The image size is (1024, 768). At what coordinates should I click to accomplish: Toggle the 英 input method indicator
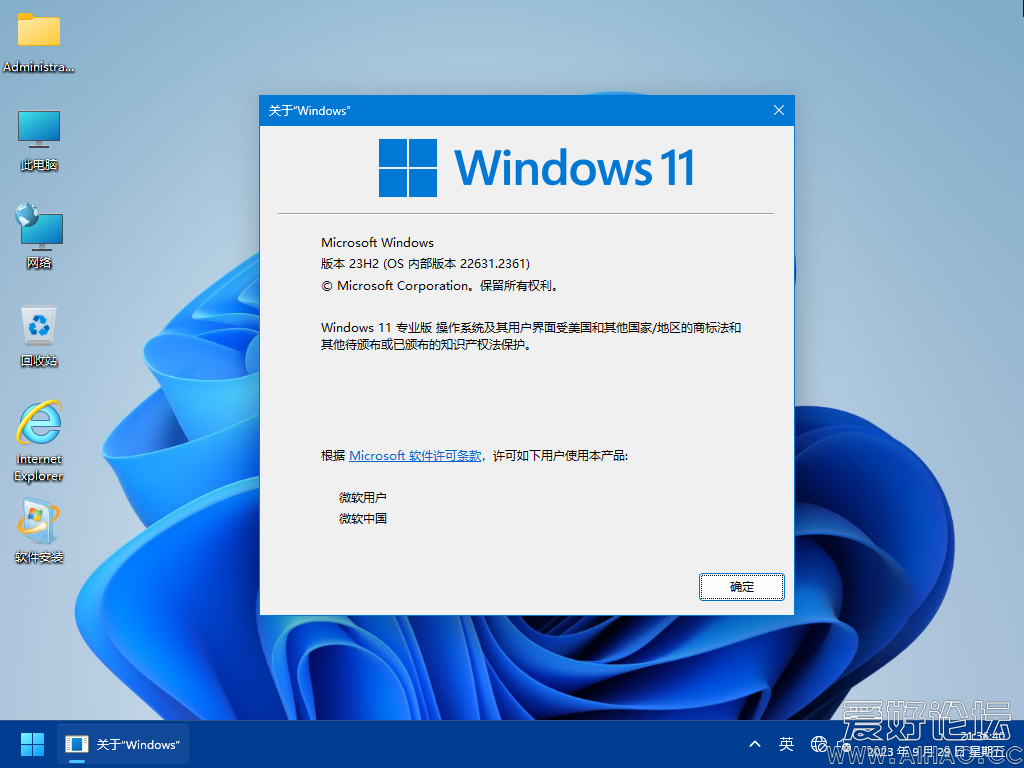pyautogui.click(x=786, y=744)
